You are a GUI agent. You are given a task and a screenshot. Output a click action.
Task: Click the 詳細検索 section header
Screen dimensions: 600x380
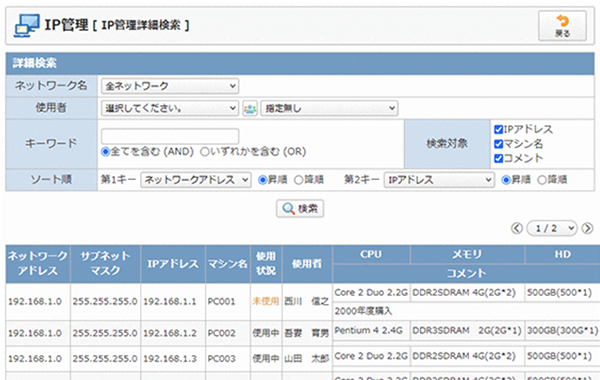point(300,63)
